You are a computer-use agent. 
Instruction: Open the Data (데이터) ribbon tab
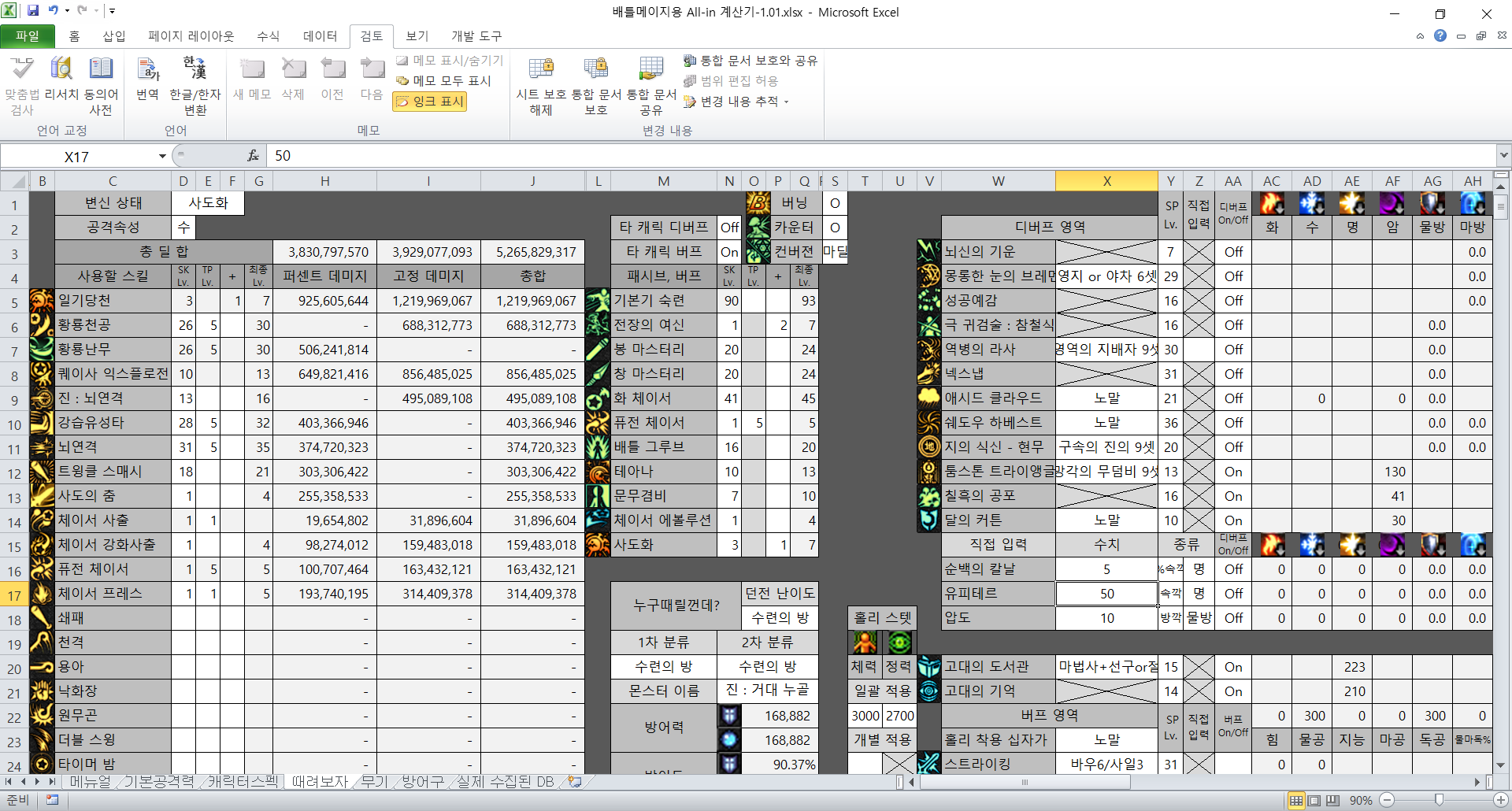click(320, 36)
